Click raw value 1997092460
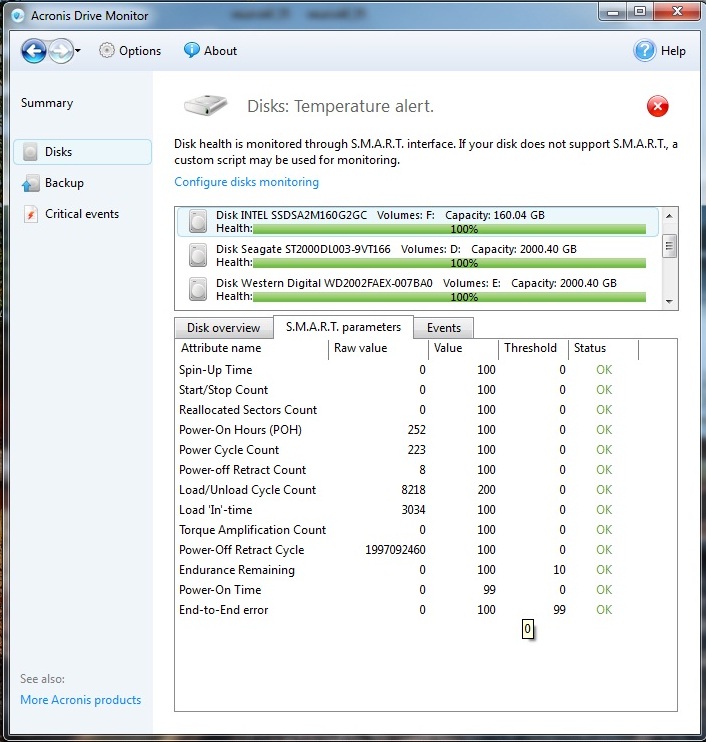 395,550
